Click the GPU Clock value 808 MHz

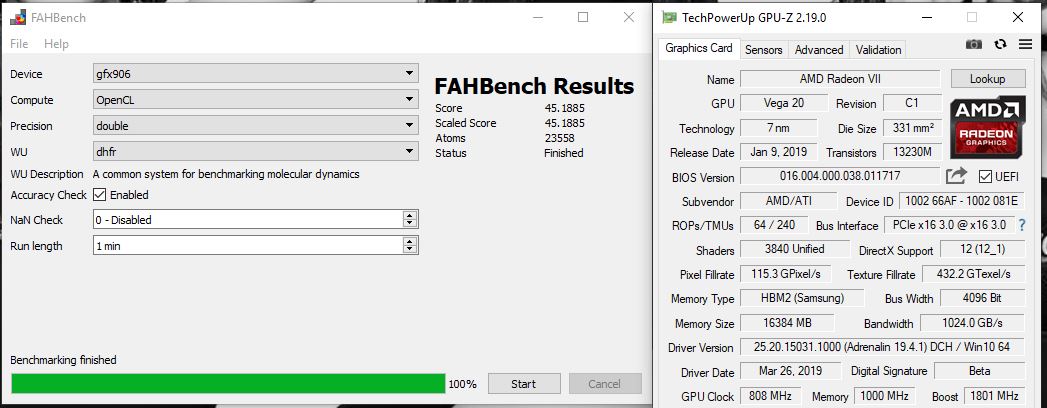pos(771,395)
